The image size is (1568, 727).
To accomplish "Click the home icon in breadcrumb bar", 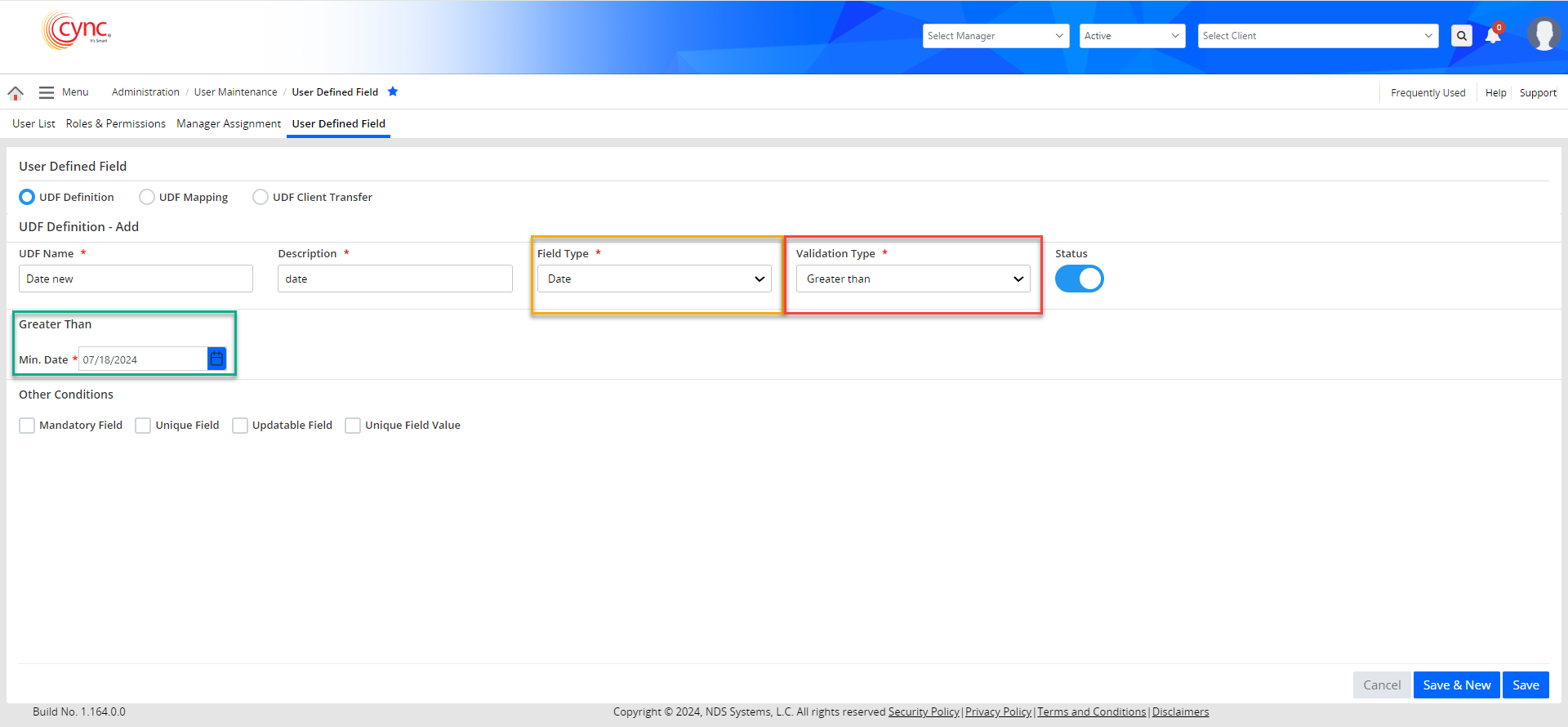I will pyautogui.click(x=16, y=93).
